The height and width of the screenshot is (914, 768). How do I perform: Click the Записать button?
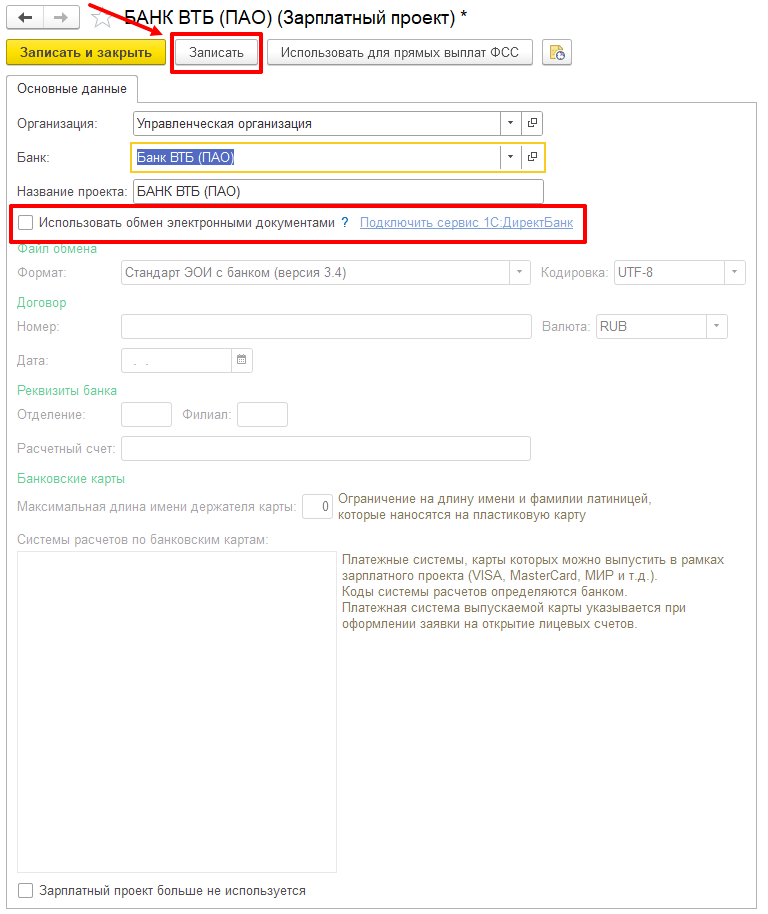point(216,52)
